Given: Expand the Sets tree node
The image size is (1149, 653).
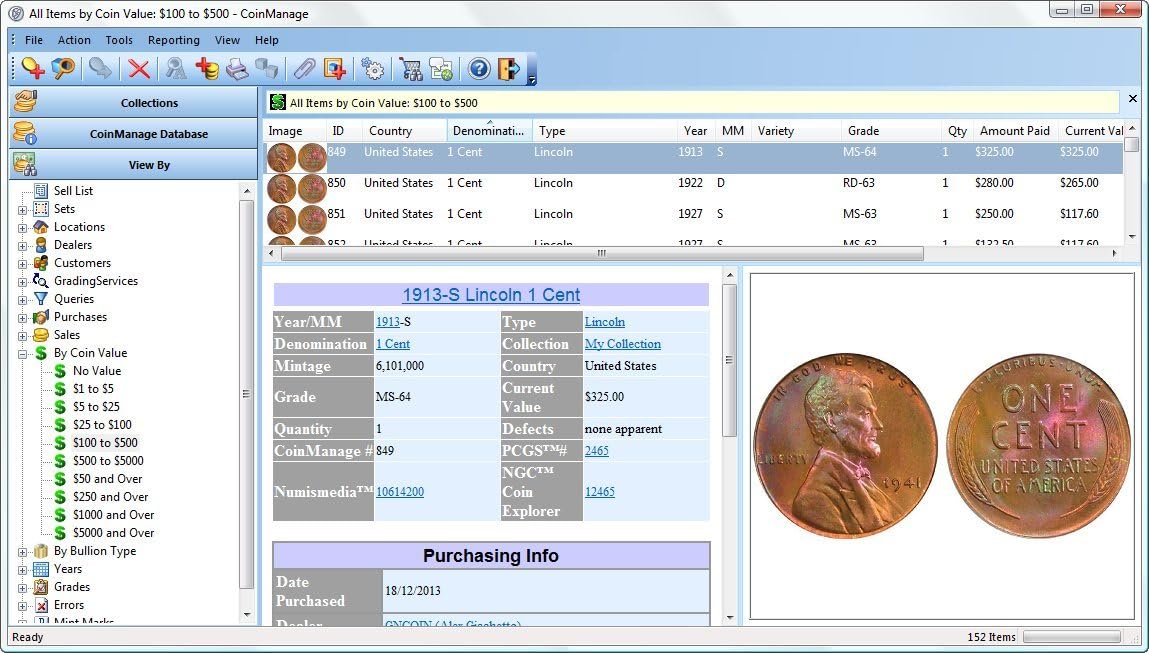Looking at the screenshot, I should coord(22,209).
